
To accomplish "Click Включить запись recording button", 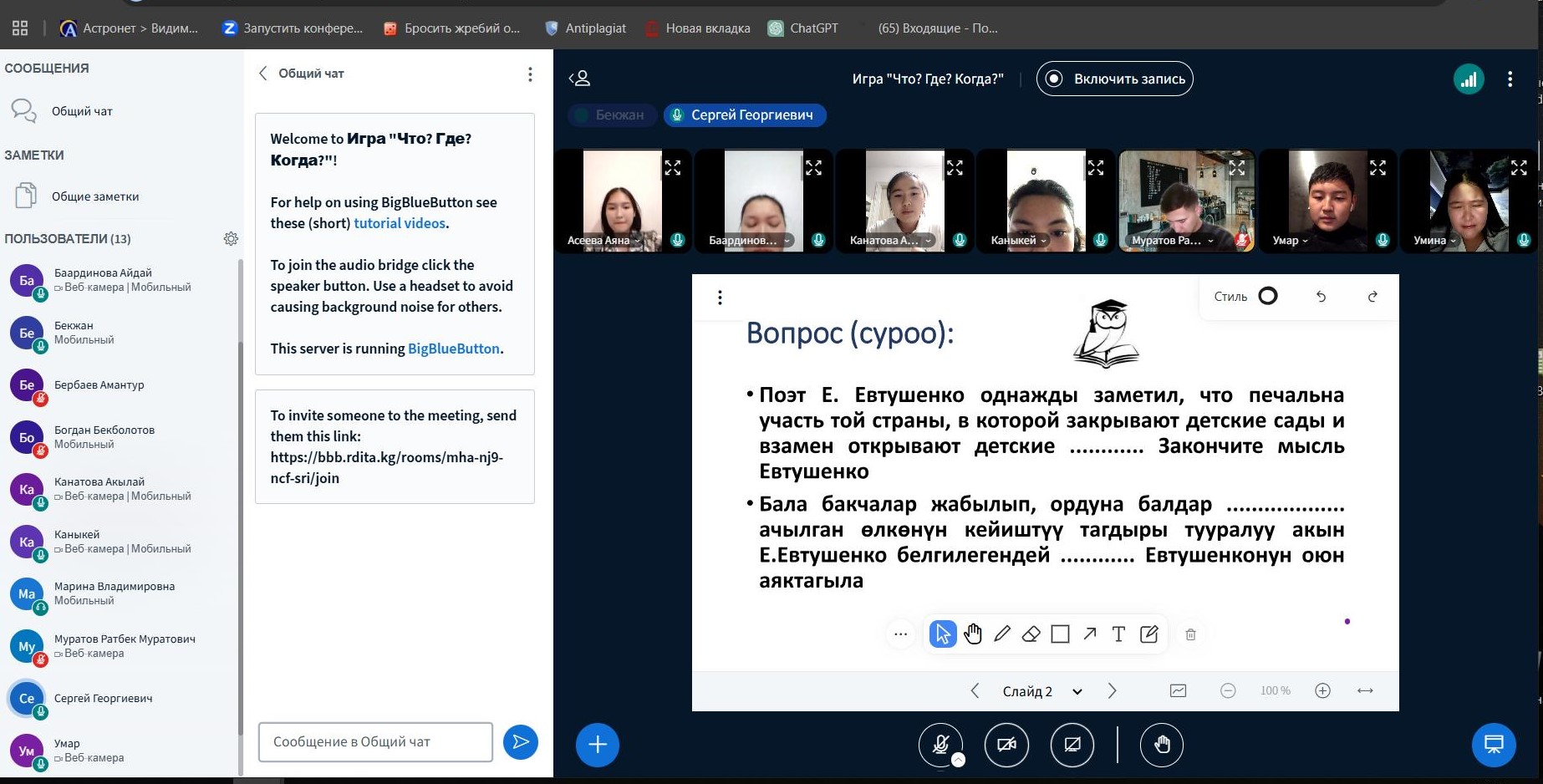I will click(1114, 79).
